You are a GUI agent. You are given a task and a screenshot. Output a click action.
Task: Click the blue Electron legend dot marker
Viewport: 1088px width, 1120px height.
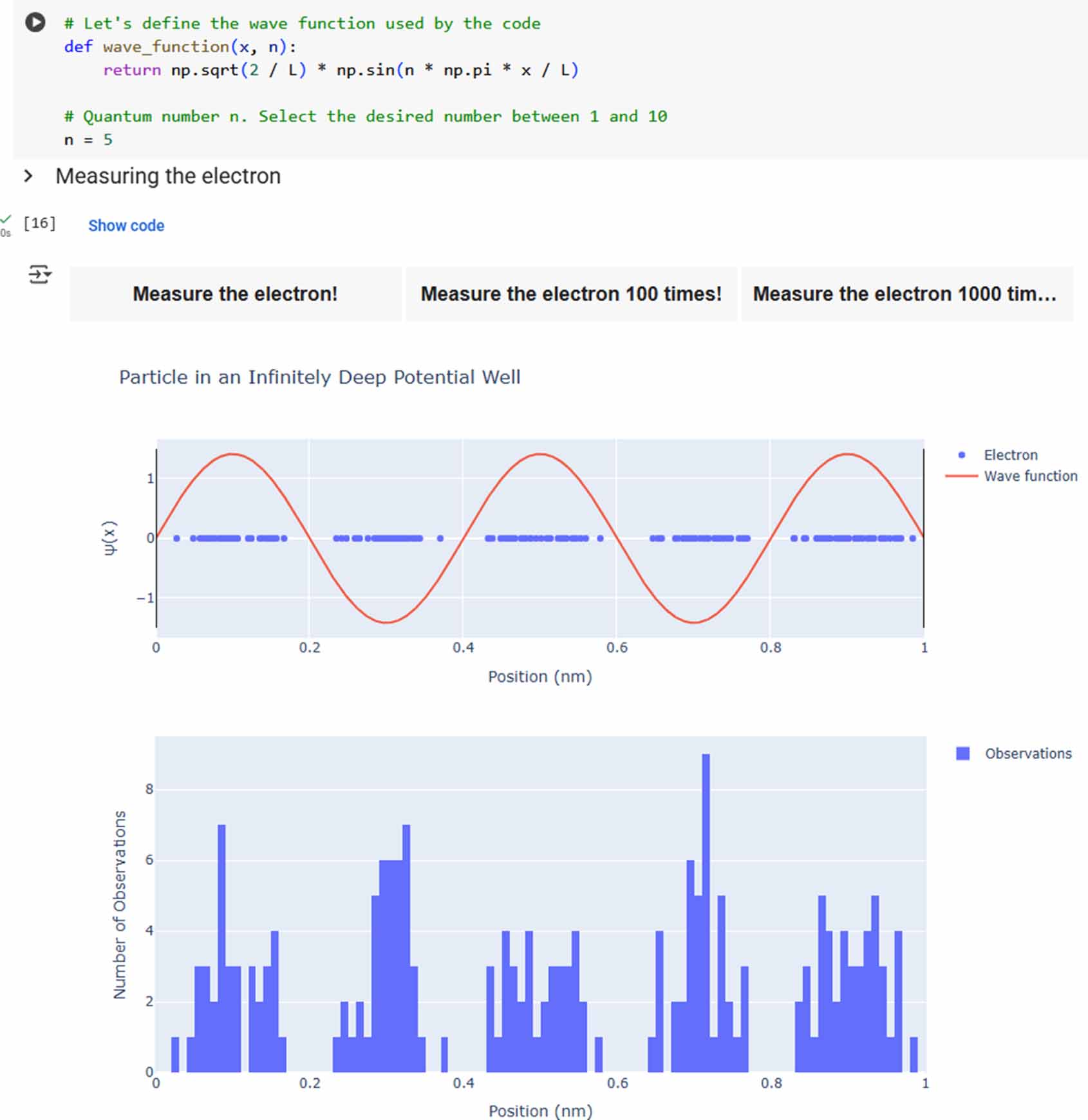(961, 455)
